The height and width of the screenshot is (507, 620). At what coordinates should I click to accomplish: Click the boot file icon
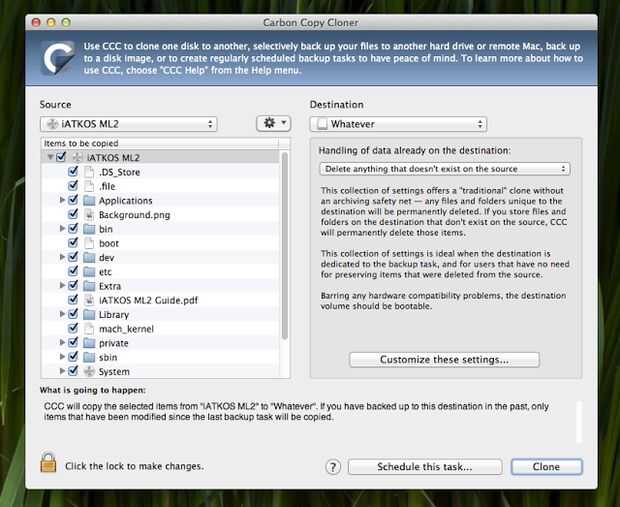pyautogui.click(x=89, y=243)
